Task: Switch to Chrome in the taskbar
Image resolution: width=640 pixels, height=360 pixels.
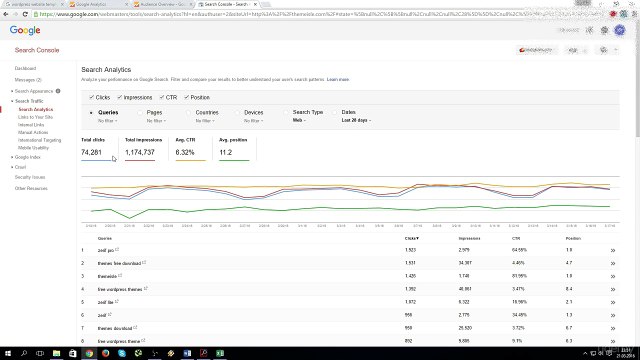Action: 89,353
